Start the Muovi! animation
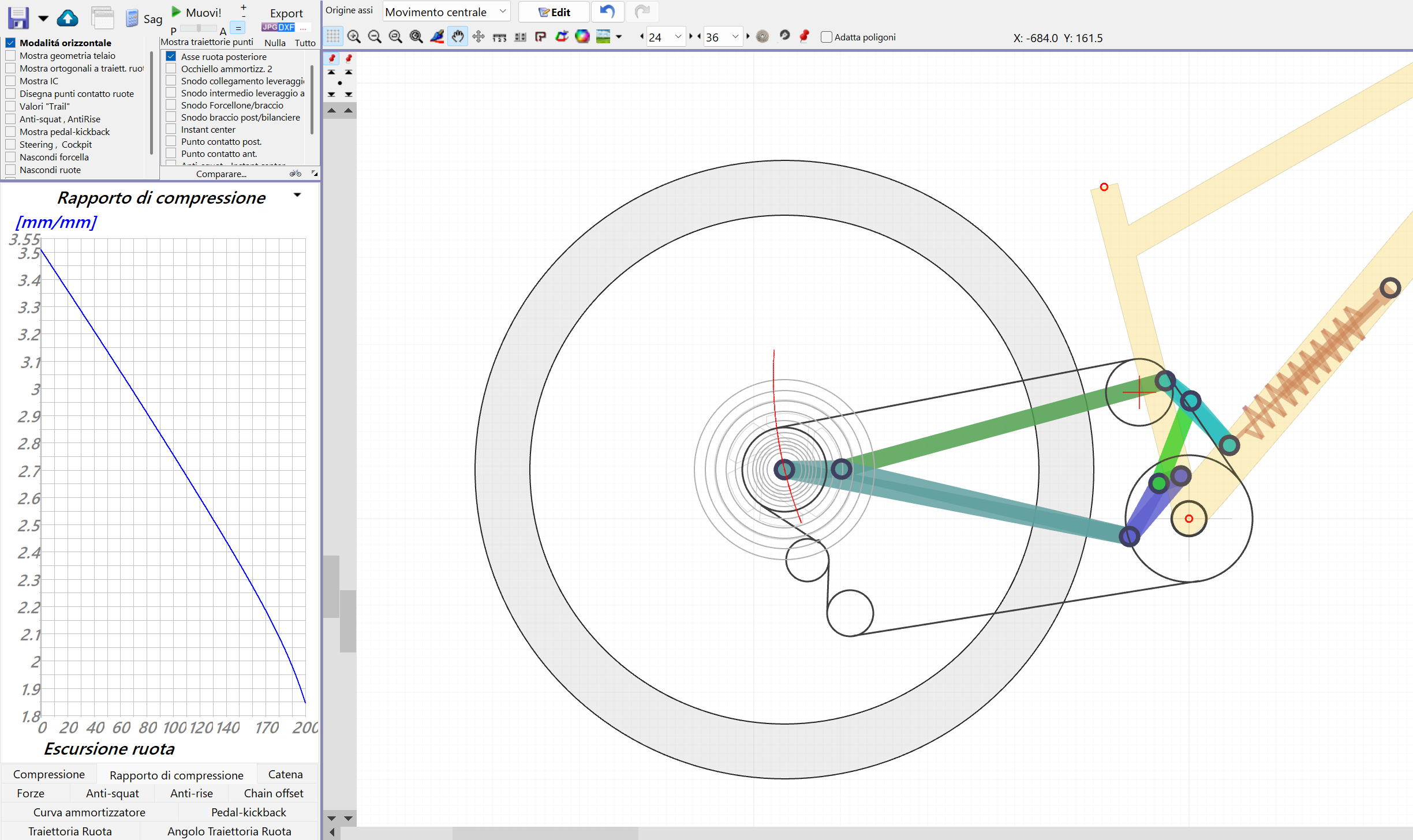The width and height of the screenshot is (1413, 840). click(x=197, y=12)
